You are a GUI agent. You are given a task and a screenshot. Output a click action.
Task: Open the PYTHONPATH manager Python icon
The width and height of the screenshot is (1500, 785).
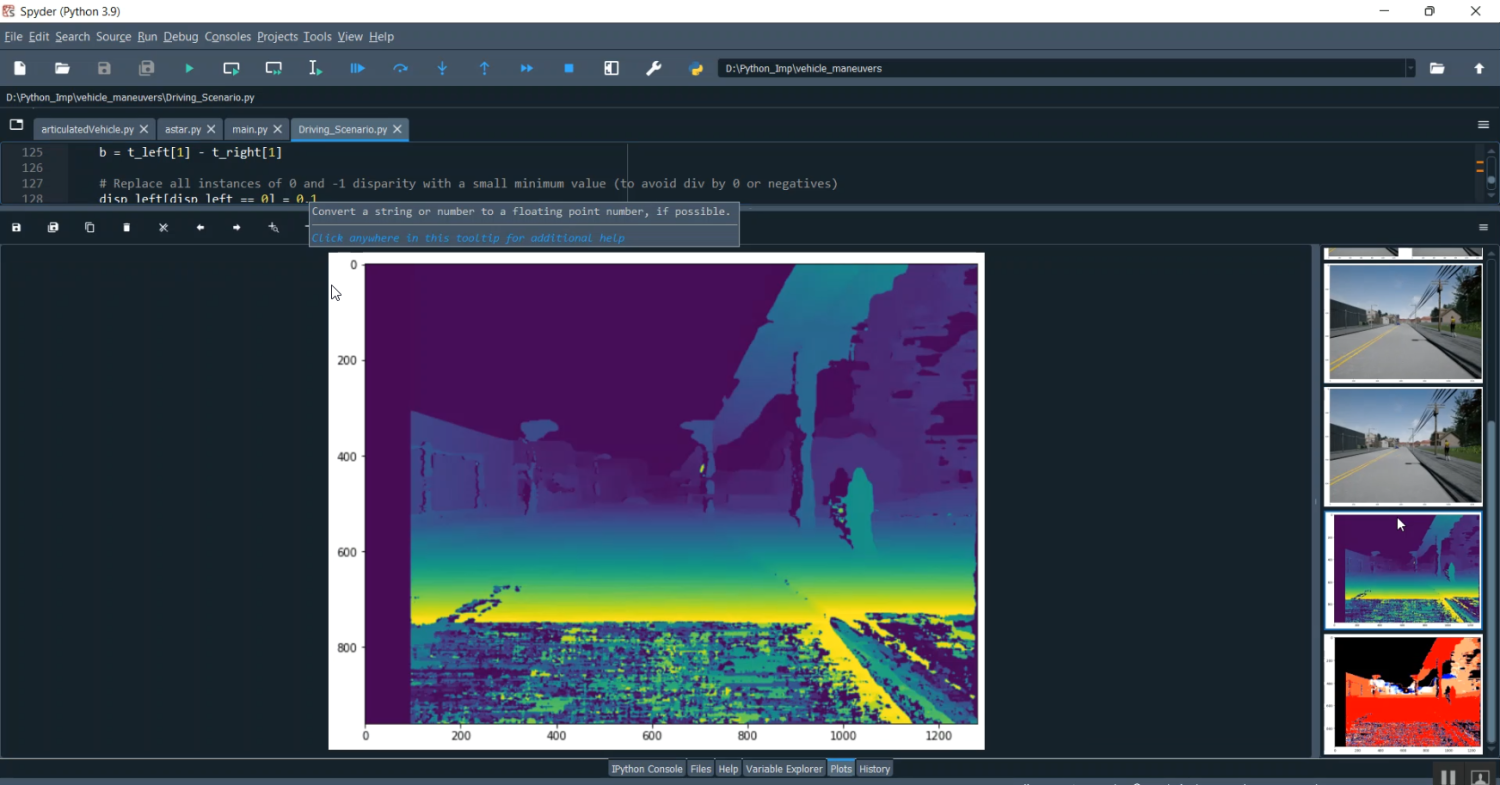(697, 68)
